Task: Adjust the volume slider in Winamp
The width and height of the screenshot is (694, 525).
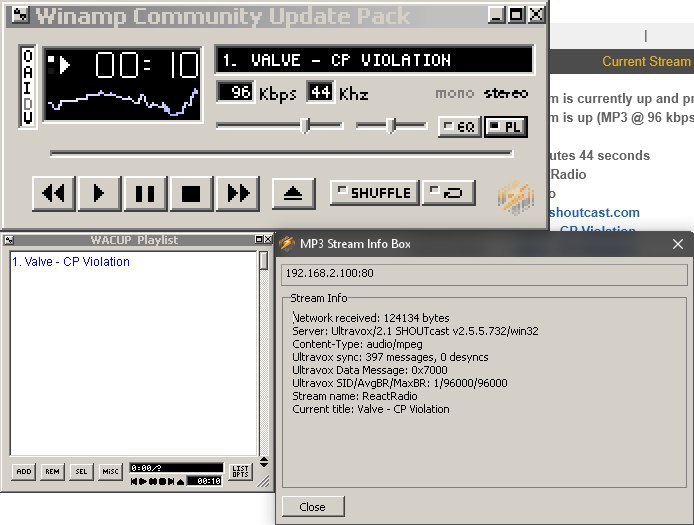Action: (x=279, y=126)
